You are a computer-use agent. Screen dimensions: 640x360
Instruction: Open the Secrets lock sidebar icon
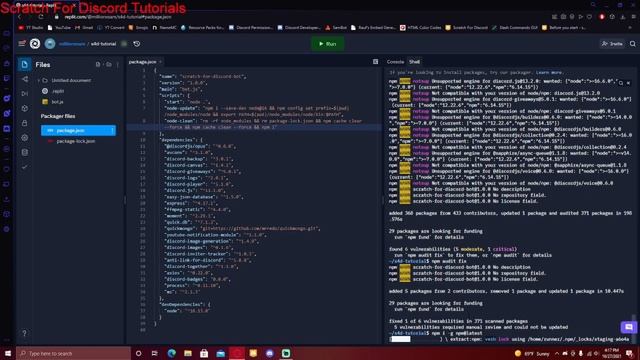tap(24, 123)
